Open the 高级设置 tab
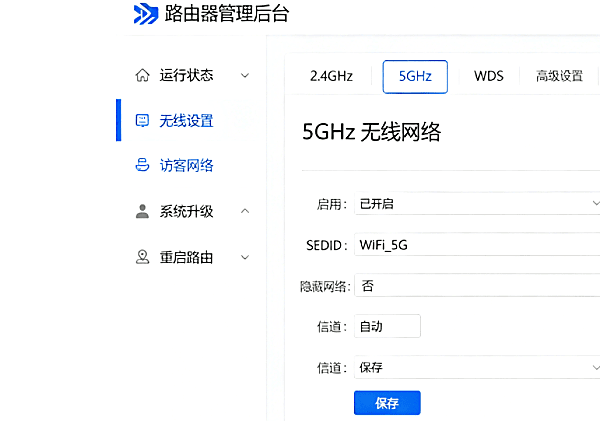Screen dimensions: 600x421 coord(559,76)
